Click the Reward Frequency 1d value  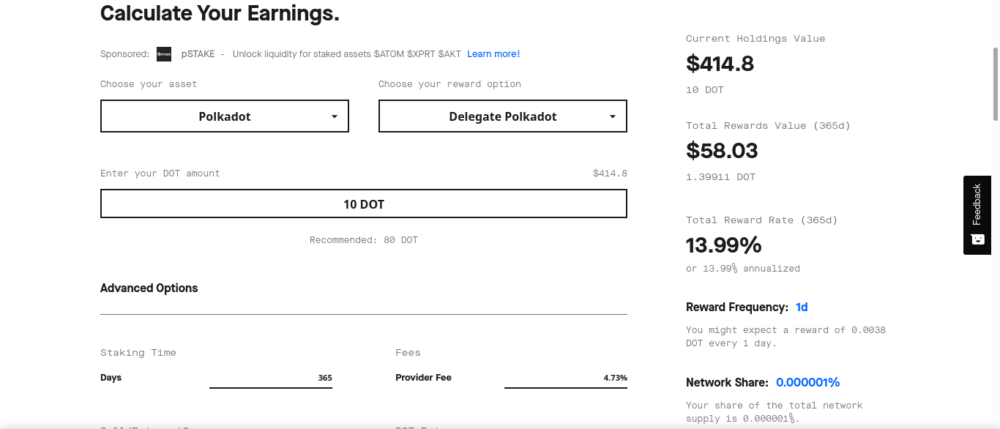pyautogui.click(x=802, y=307)
